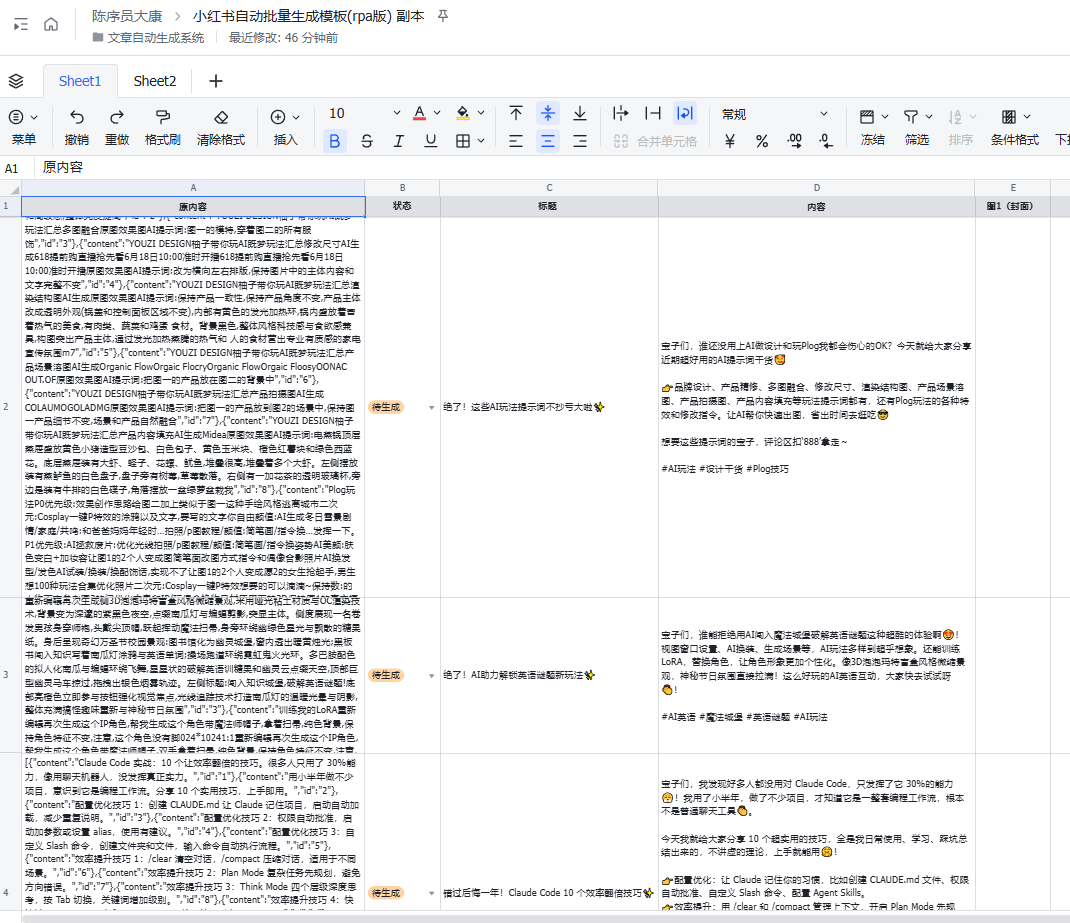This screenshot has width=1070, height=923.
Task: Switch to the Sheet1 tab
Action: coord(80,81)
